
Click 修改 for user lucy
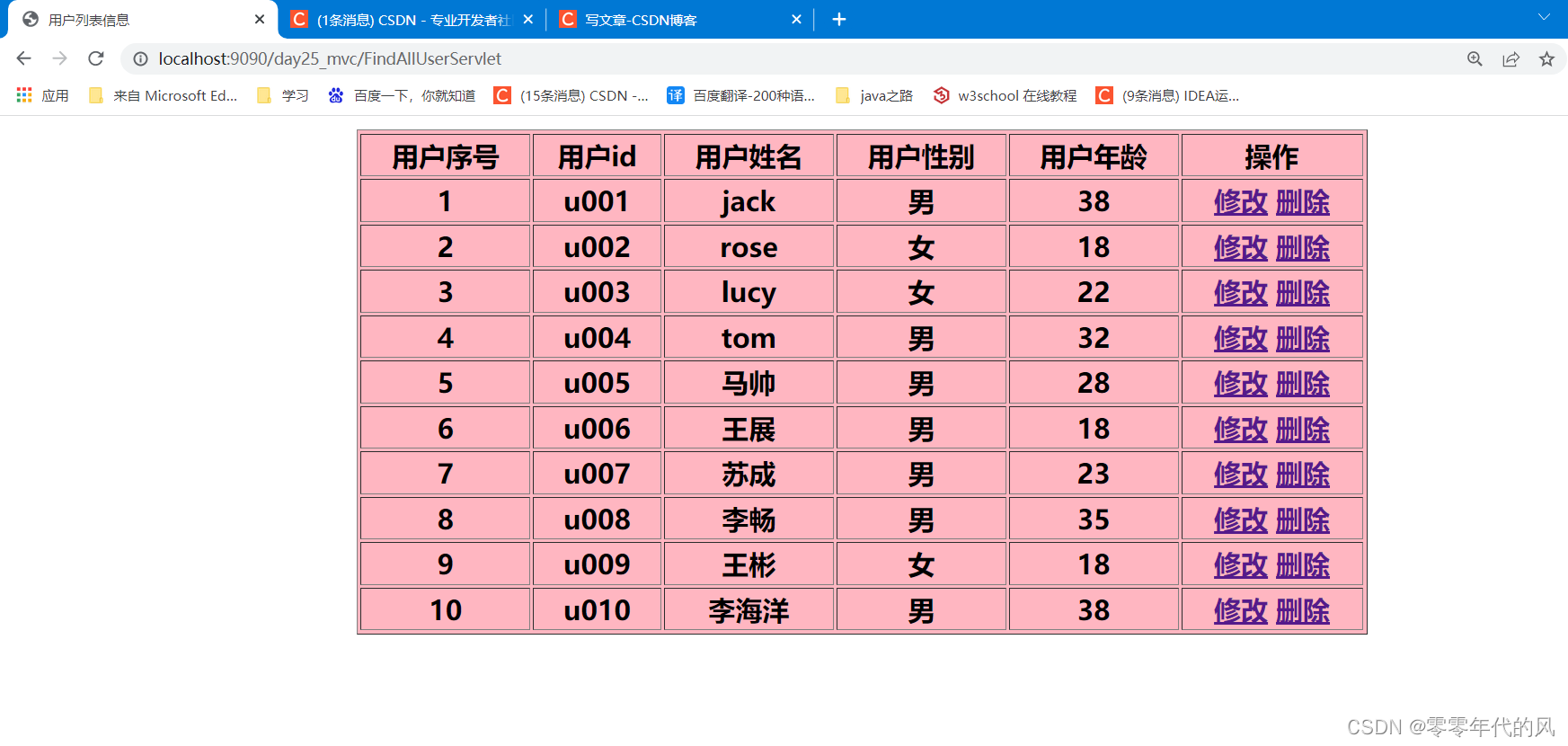click(x=1240, y=293)
